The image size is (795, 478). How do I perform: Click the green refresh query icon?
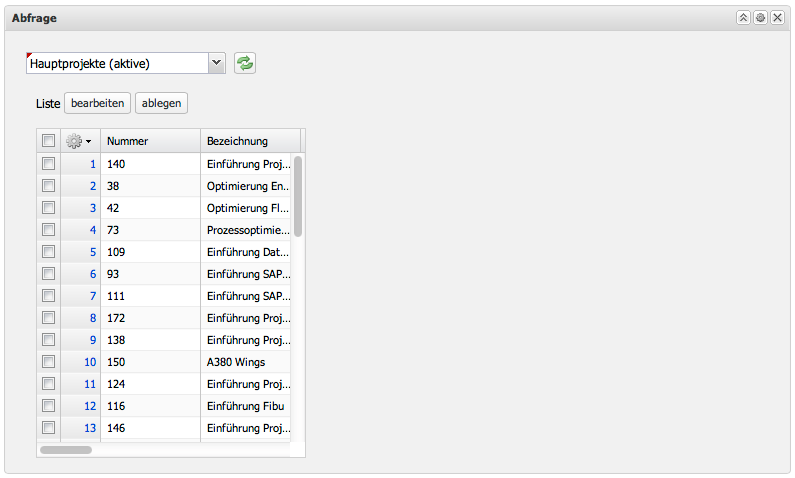point(245,63)
